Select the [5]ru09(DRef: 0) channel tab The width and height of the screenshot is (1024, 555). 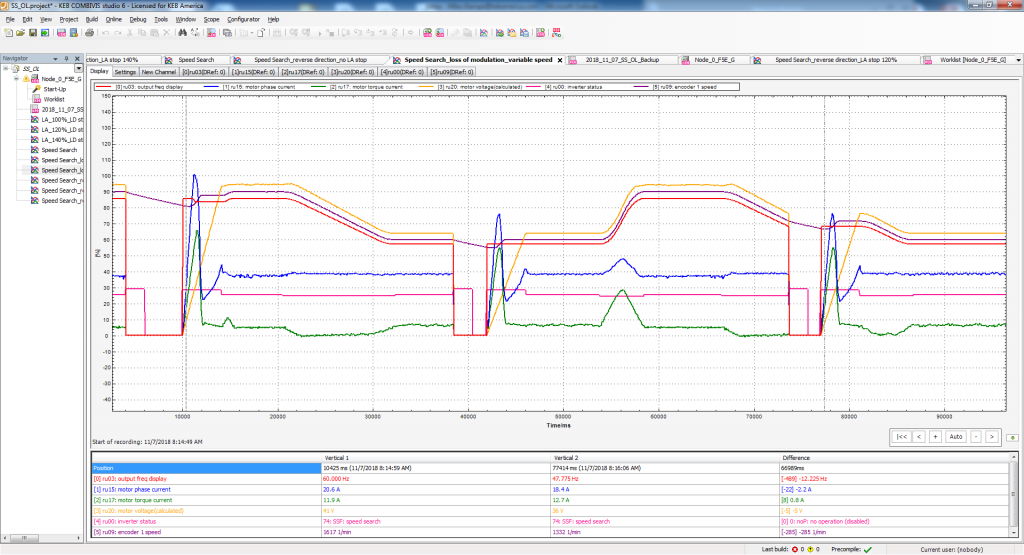[452, 72]
